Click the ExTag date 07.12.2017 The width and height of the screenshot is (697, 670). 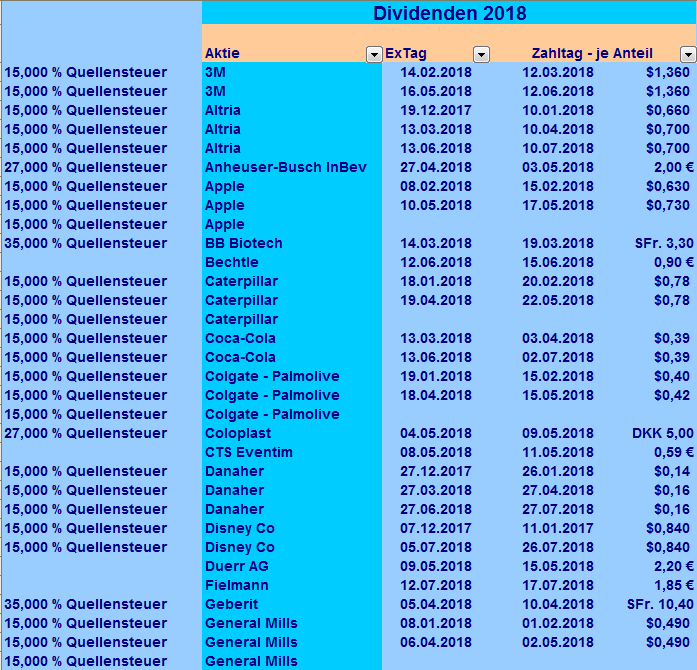[x=436, y=528]
